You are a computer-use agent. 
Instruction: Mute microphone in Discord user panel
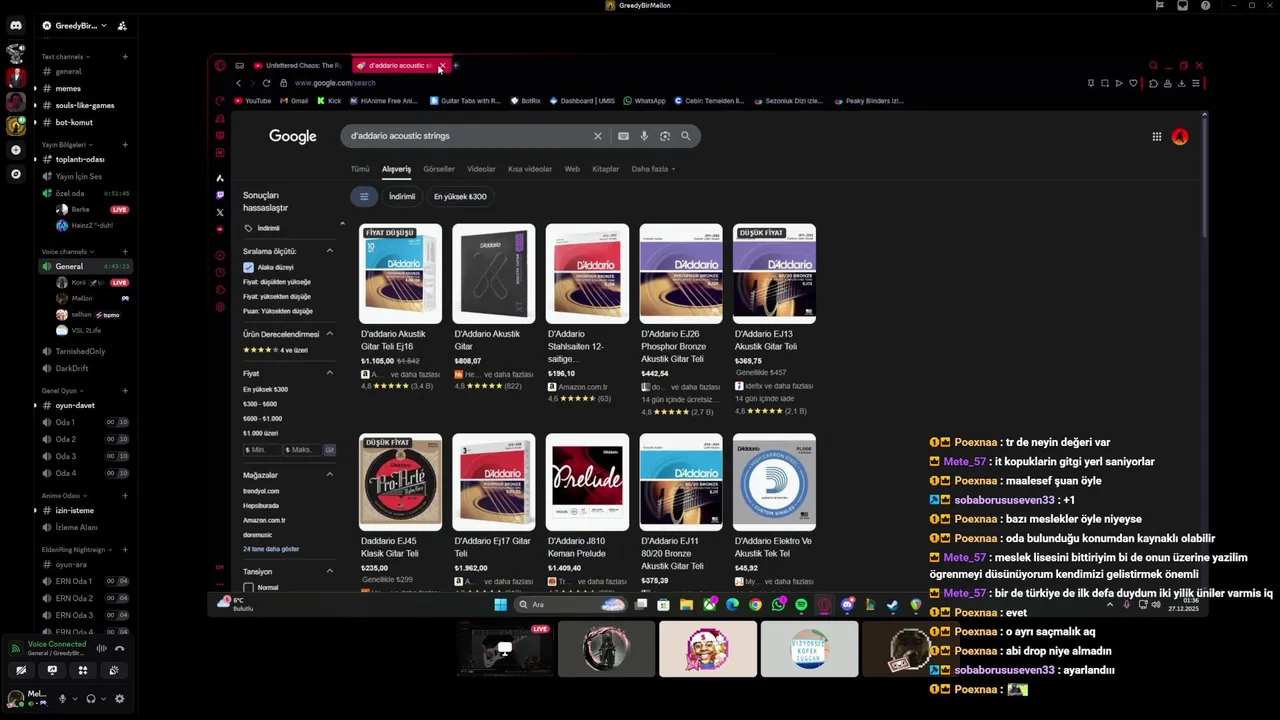(x=62, y=699)
